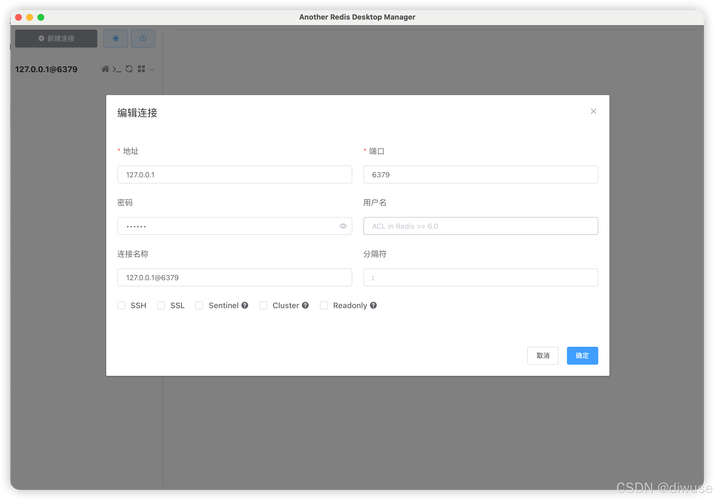
Task: Enable the SSH checkbox
Action: pos(121,306)
